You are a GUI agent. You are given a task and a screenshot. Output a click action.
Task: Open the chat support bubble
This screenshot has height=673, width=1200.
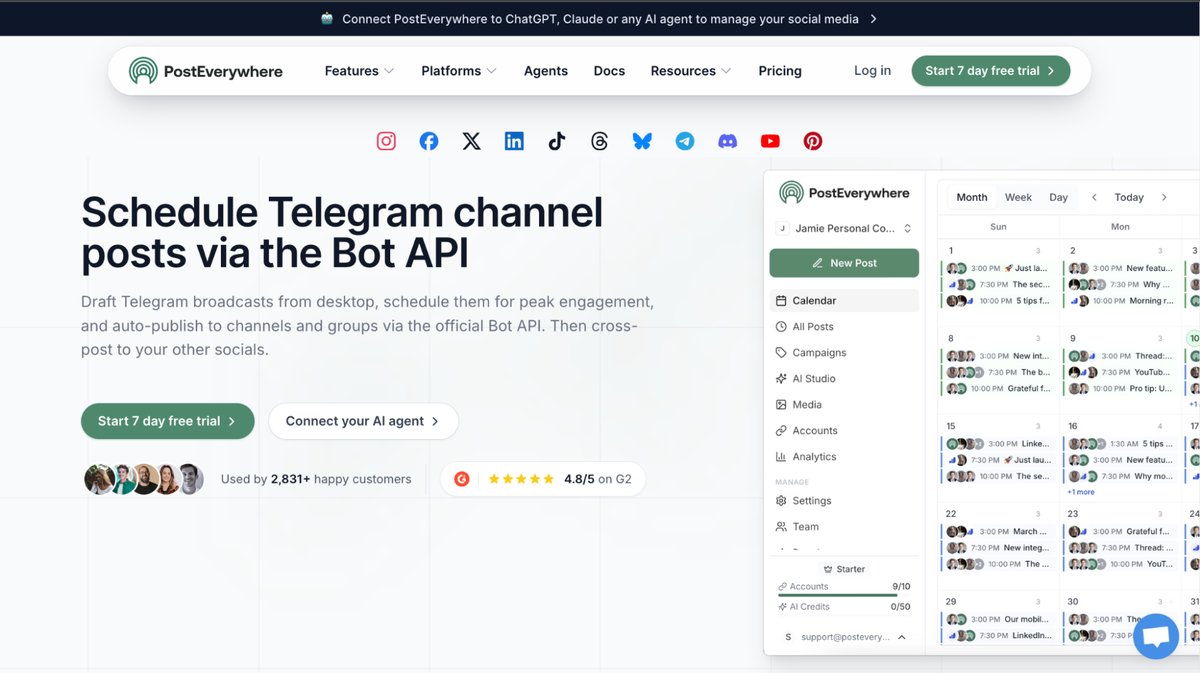click(1156, 636)
